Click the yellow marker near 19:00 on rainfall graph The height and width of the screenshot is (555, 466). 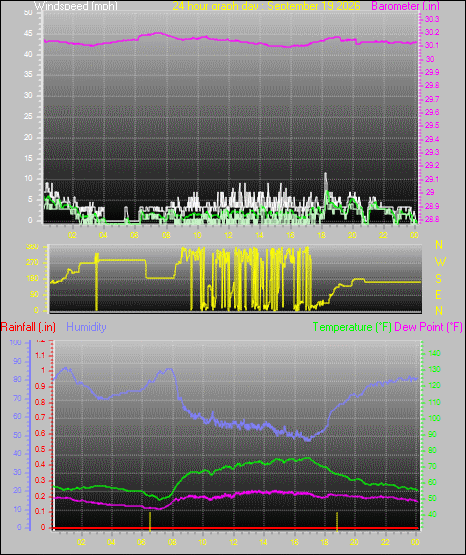point(337,521)
